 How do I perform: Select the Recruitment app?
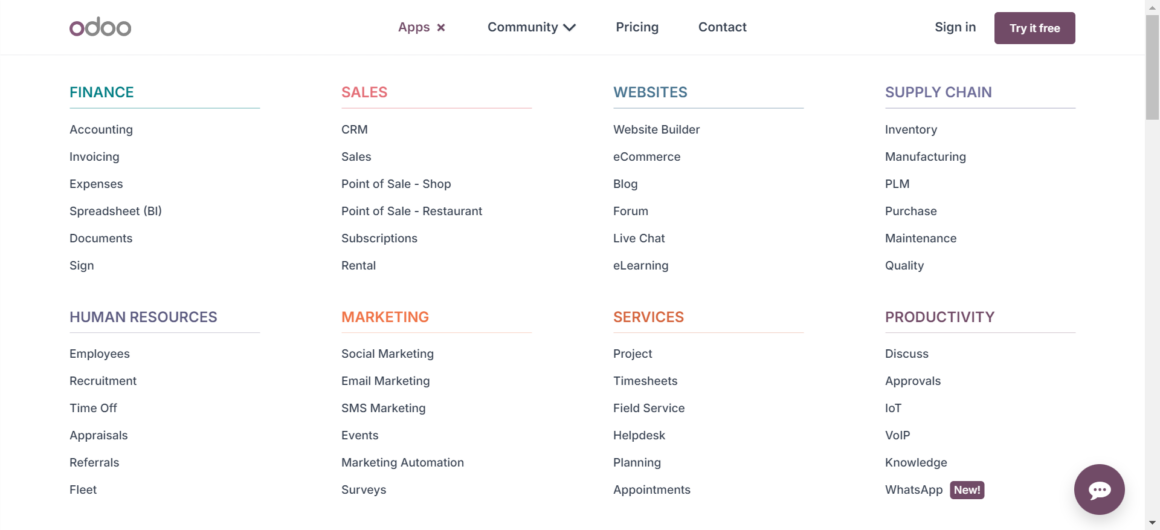103,381
